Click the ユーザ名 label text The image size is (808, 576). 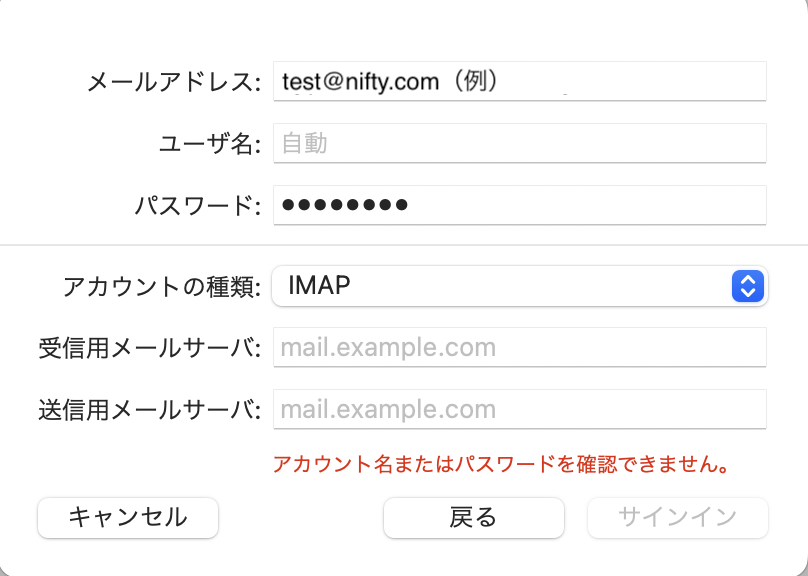coord(210,144)
